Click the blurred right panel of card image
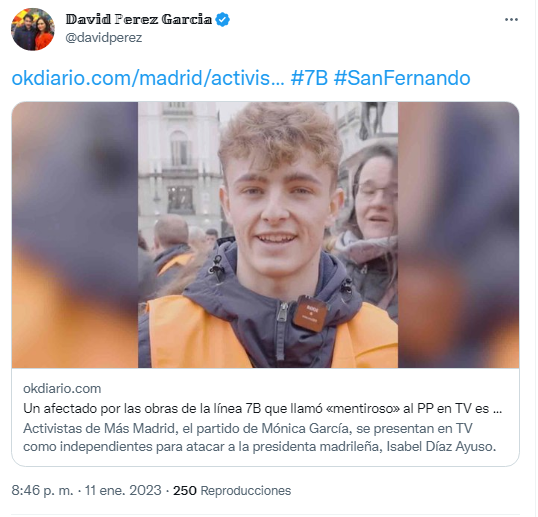This screenshot has width=538, height=517. tap(458, 235)
